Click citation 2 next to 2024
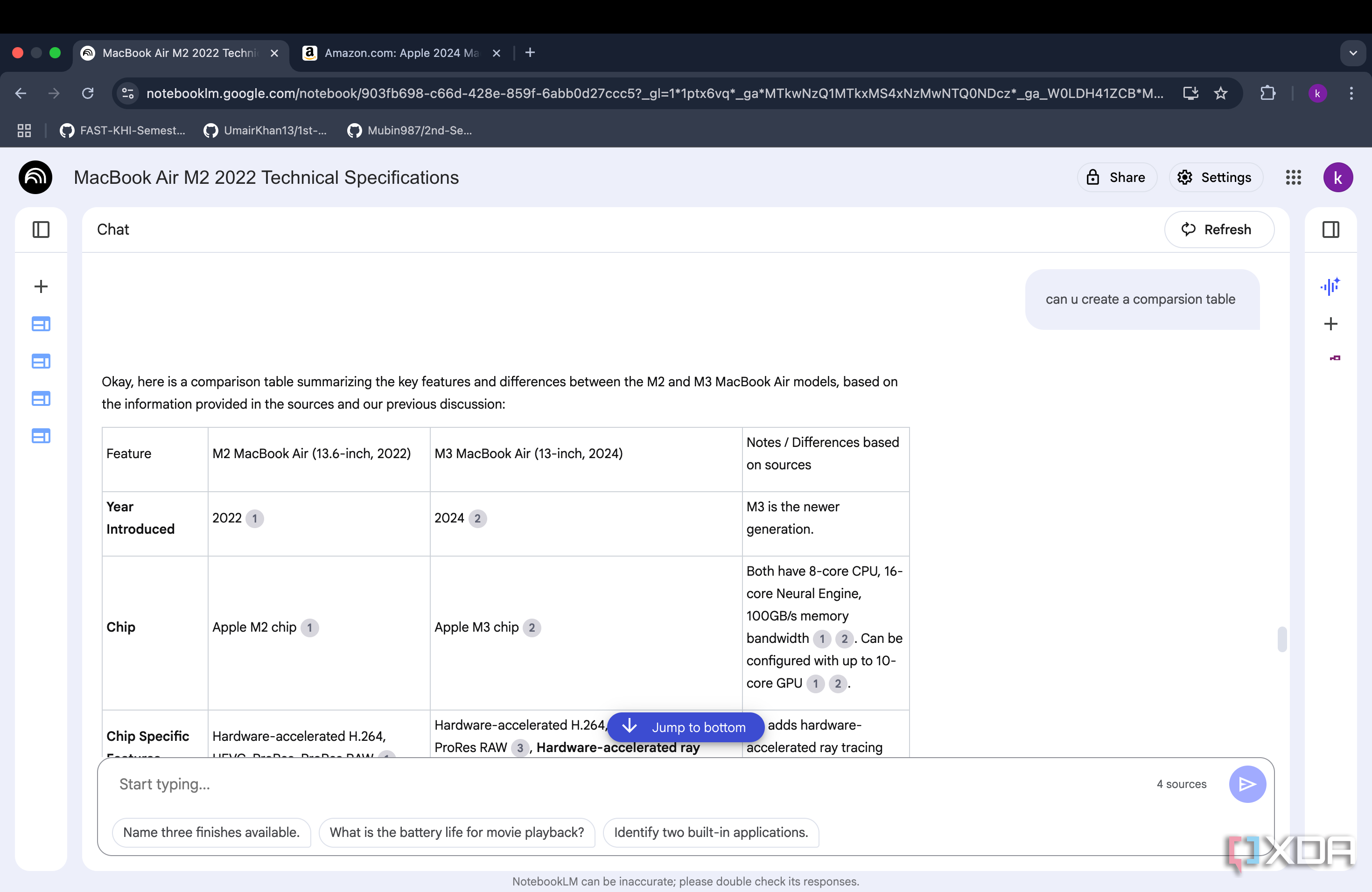Viewport: 1372px width, 892px height. [x=477, y=519]
